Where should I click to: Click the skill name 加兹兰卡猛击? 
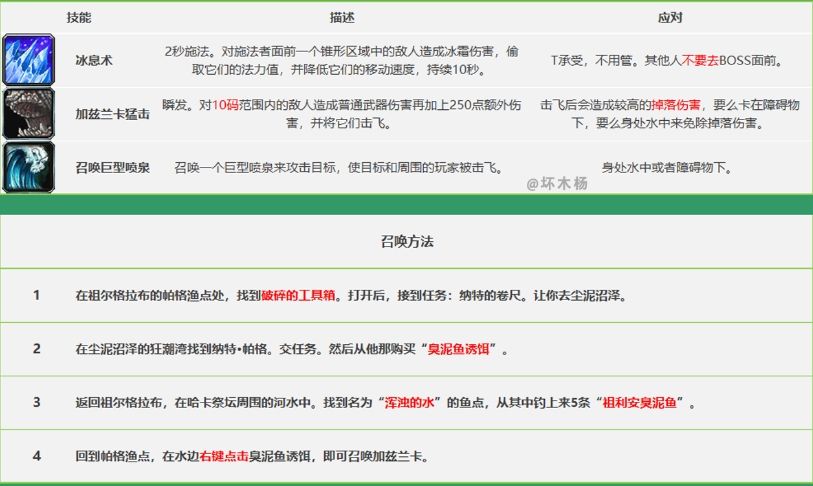coord(113,114)
